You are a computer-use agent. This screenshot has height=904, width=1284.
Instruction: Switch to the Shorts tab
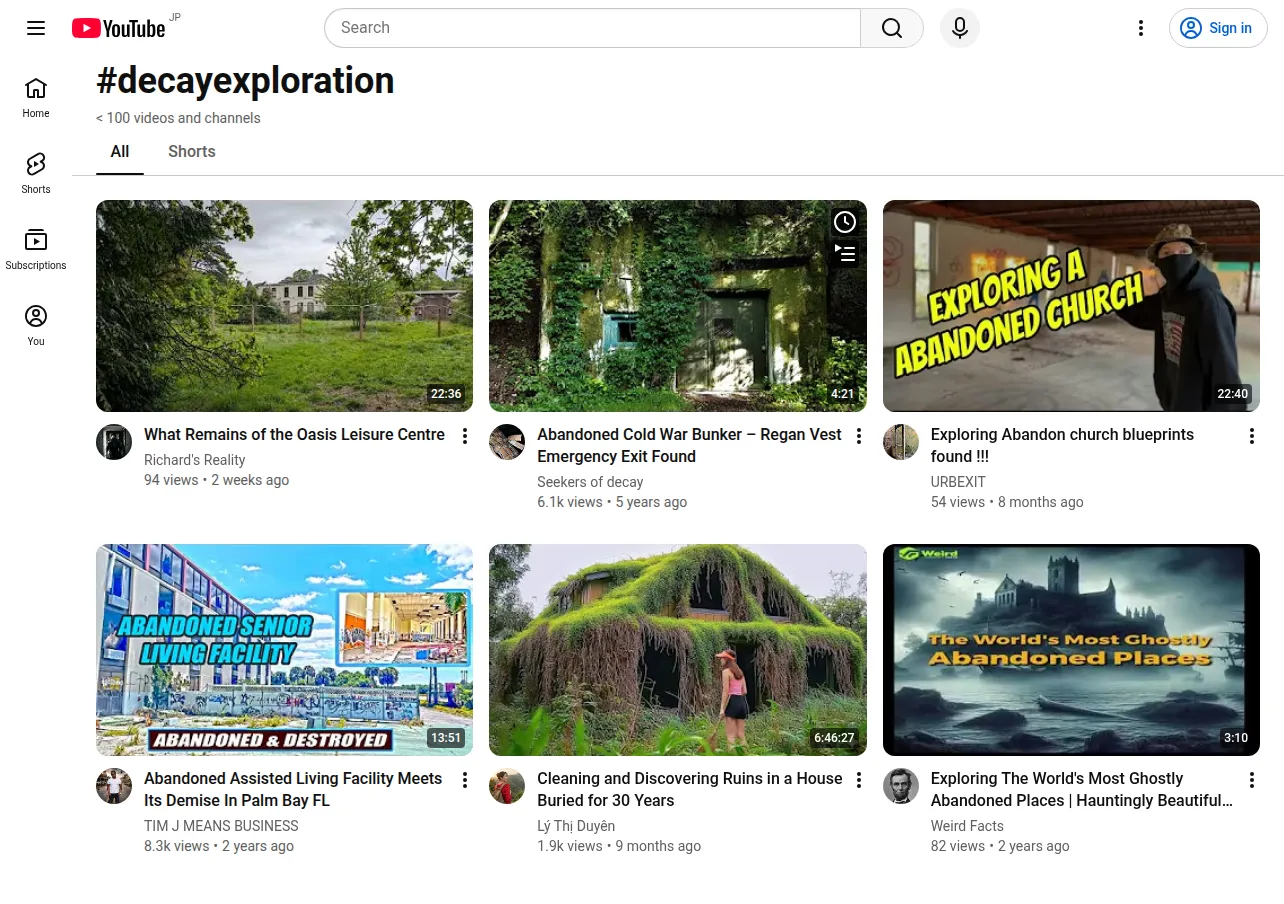pos(192,152)
